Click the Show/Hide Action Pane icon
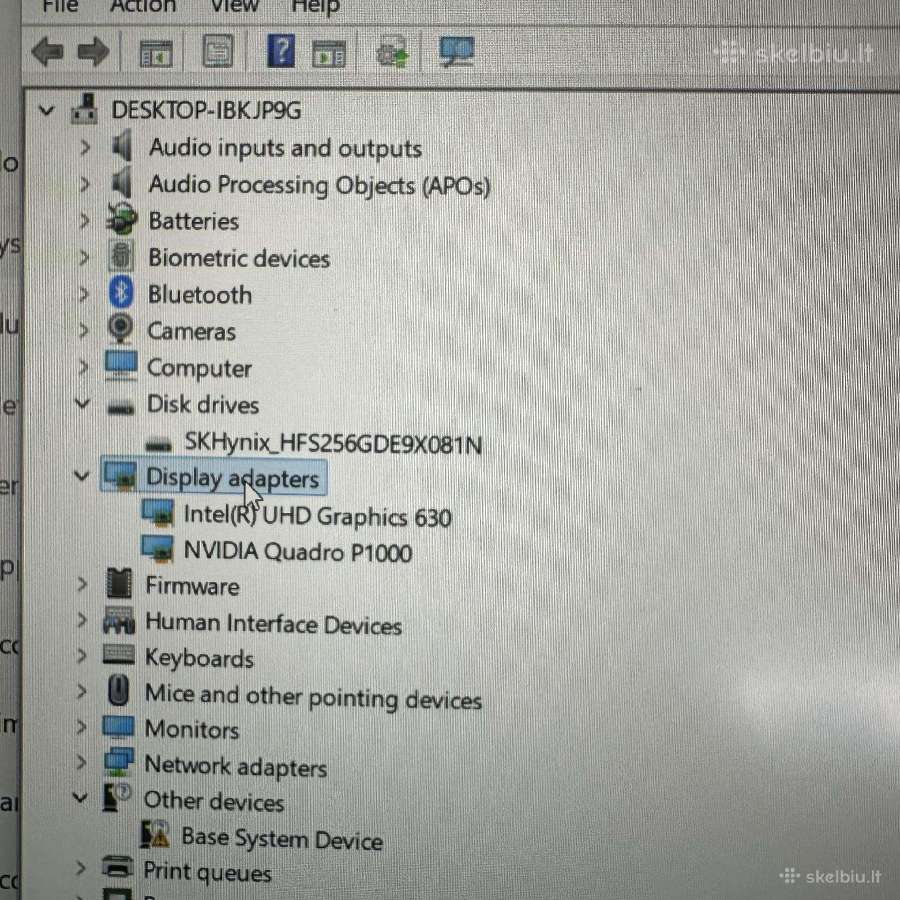Viewport: 900px width, 900px height. [329, 54]
